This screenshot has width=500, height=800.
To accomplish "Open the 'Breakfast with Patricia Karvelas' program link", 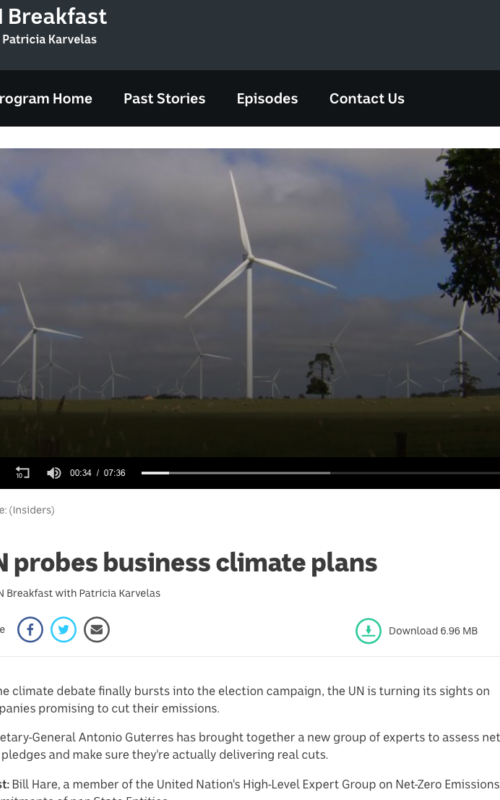I will [x=80, y=593].
